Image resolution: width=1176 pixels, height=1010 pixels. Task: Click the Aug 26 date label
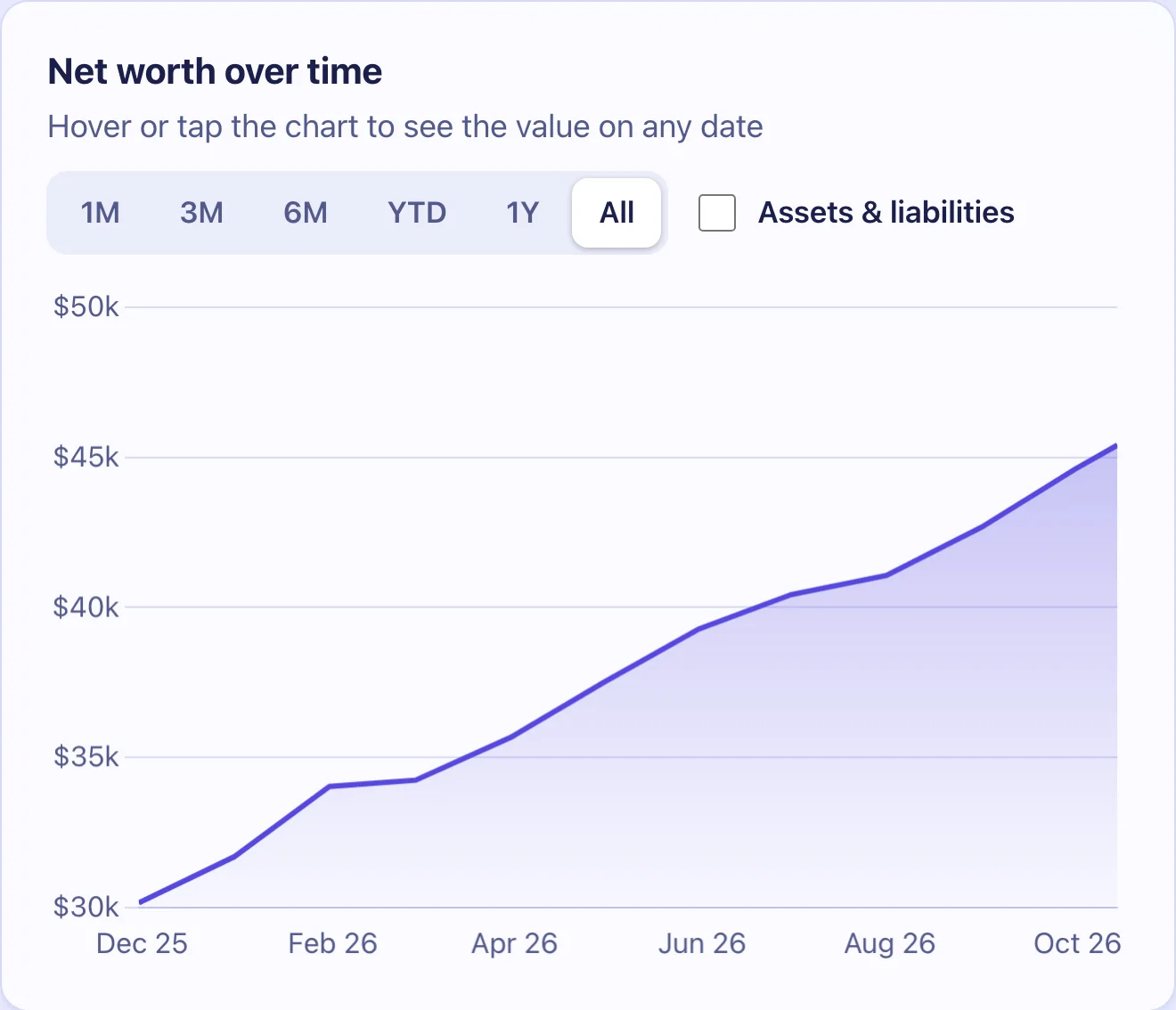(x=890, y=943)
